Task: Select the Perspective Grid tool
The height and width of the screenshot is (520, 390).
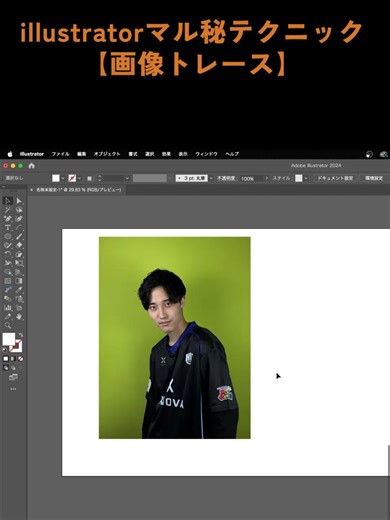Action: 19,272
